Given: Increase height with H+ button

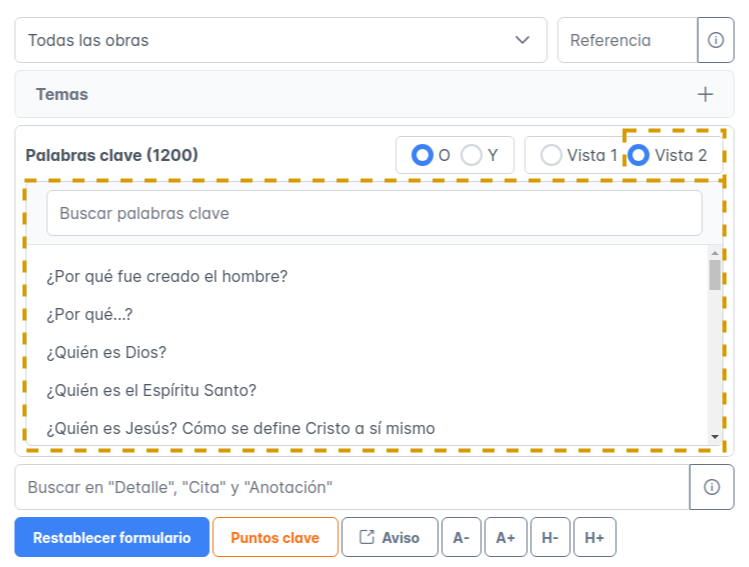Looking at the screenshot, I should coord(594,537).
